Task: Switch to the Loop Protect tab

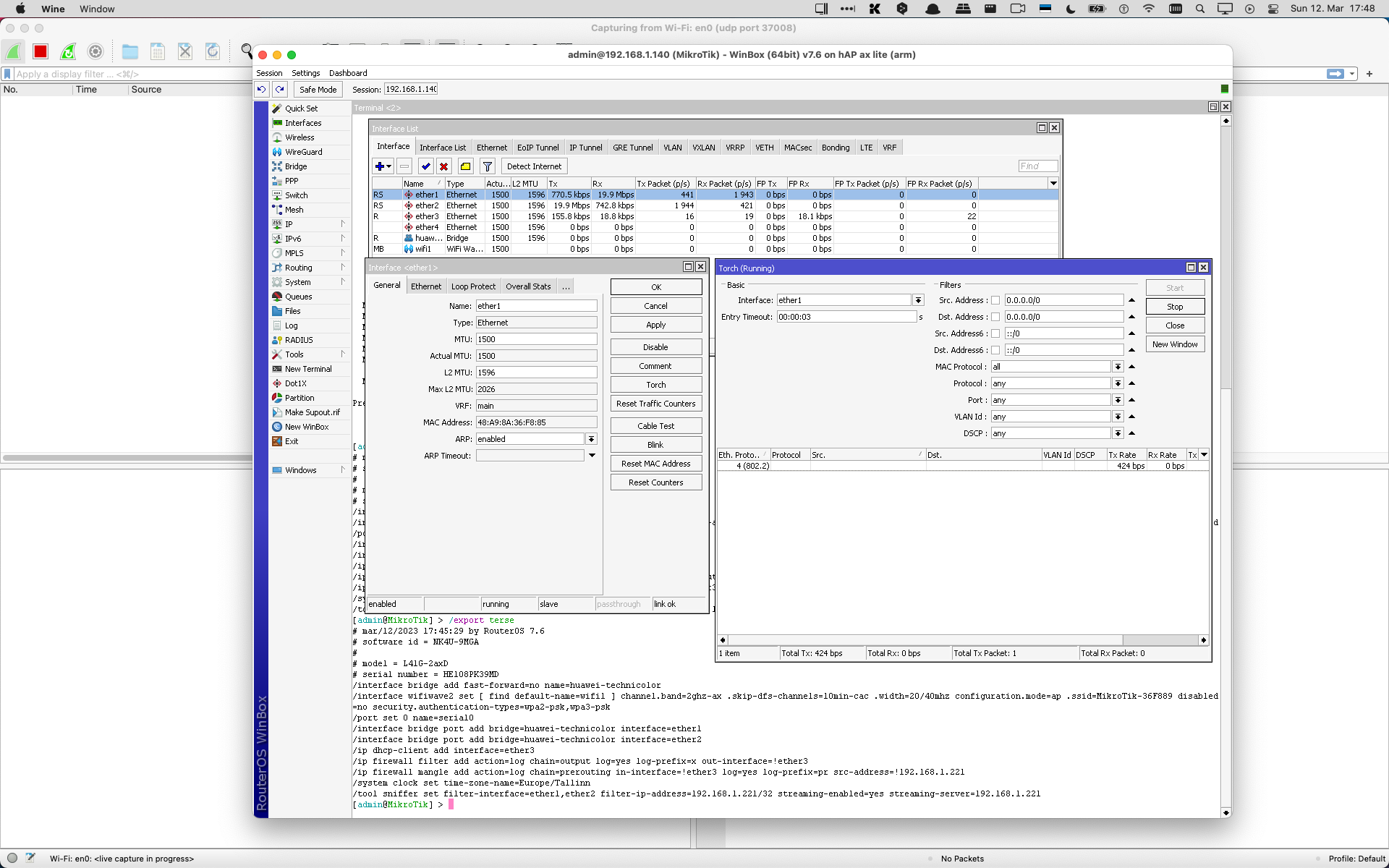Action: coord(474,286)
